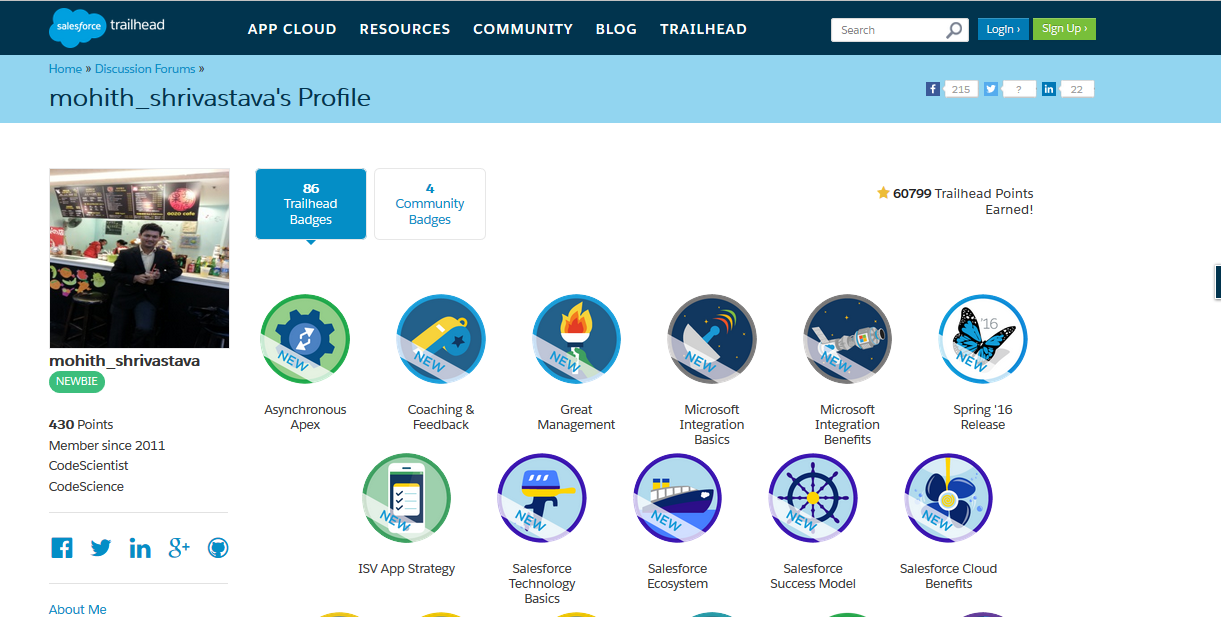Open the COMMUNITY menu
Image resolution: width=1221 pixels, height=617 pixels.
coord(523,29)
